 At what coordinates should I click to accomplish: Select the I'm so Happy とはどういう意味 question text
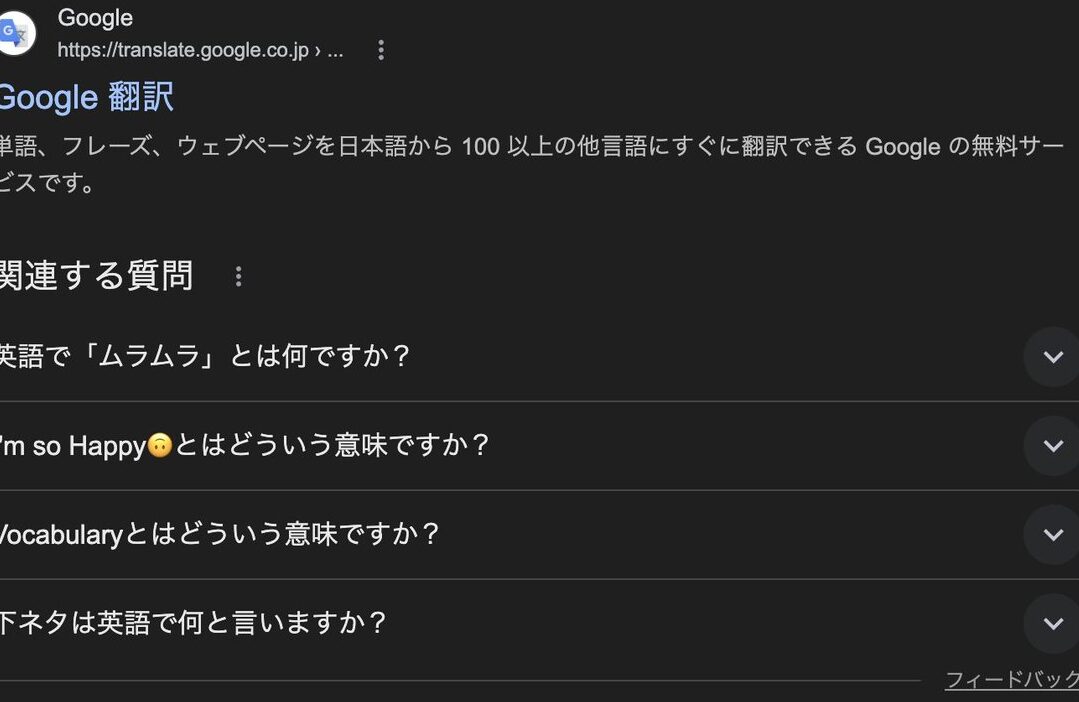pos(245,446)
